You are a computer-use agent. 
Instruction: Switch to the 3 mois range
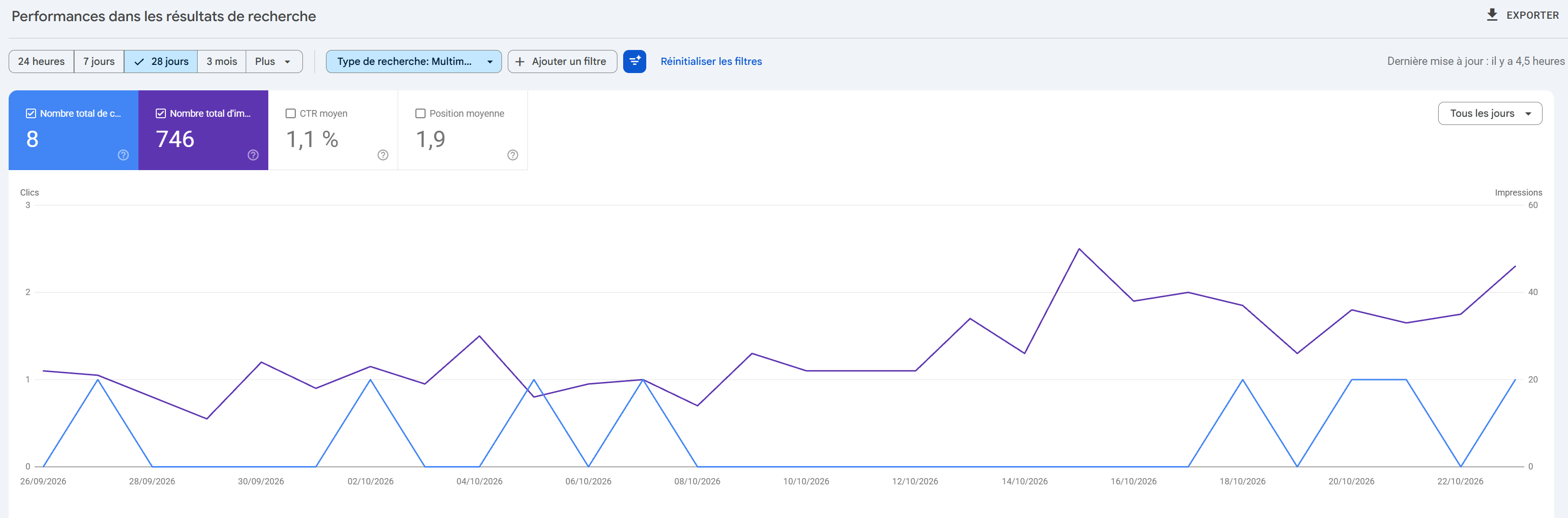(x=222, y=62)
